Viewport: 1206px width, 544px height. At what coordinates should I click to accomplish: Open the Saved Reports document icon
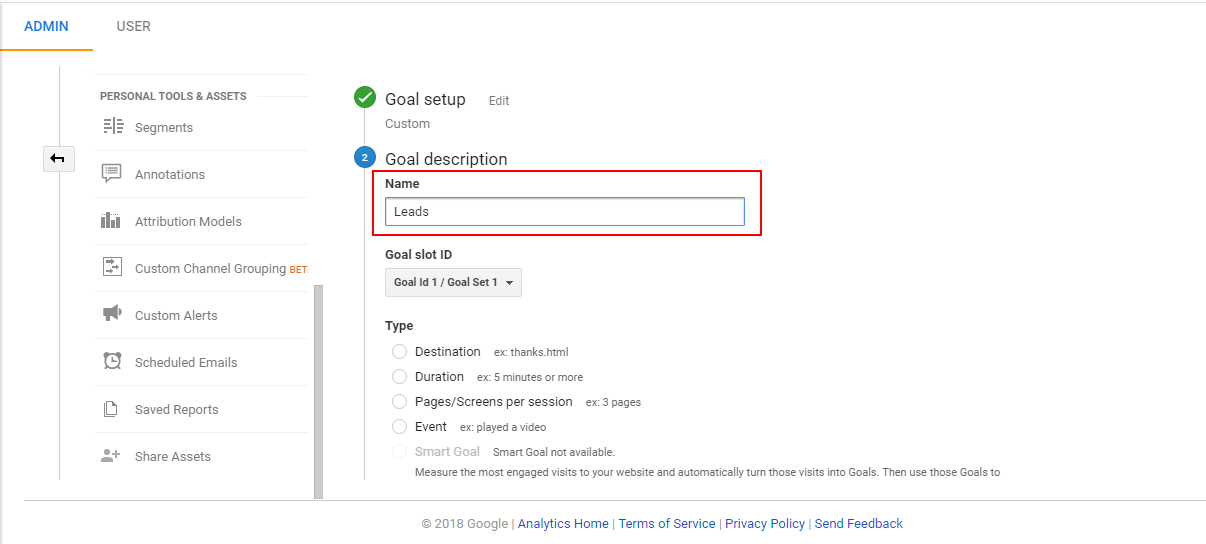click(112, 409)
